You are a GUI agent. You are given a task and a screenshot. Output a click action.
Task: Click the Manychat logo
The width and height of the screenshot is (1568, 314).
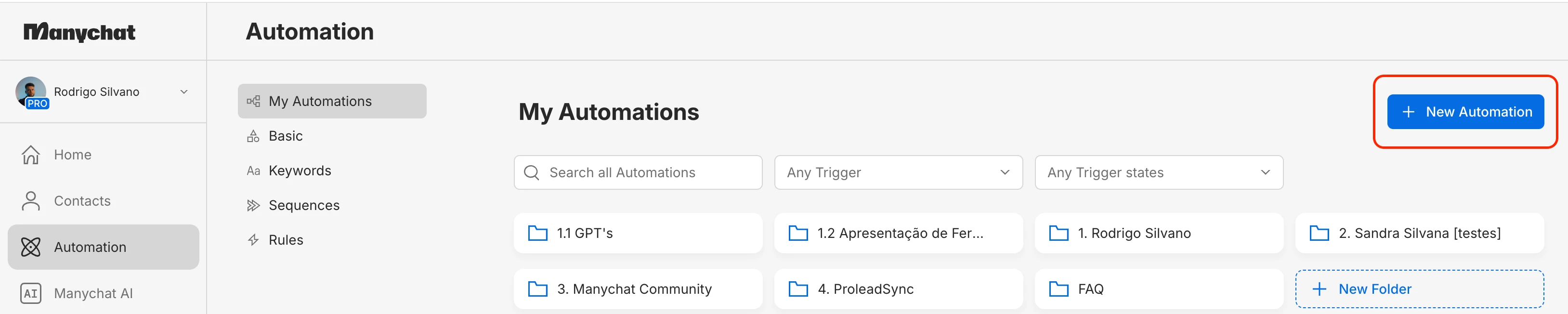point(79,32)
